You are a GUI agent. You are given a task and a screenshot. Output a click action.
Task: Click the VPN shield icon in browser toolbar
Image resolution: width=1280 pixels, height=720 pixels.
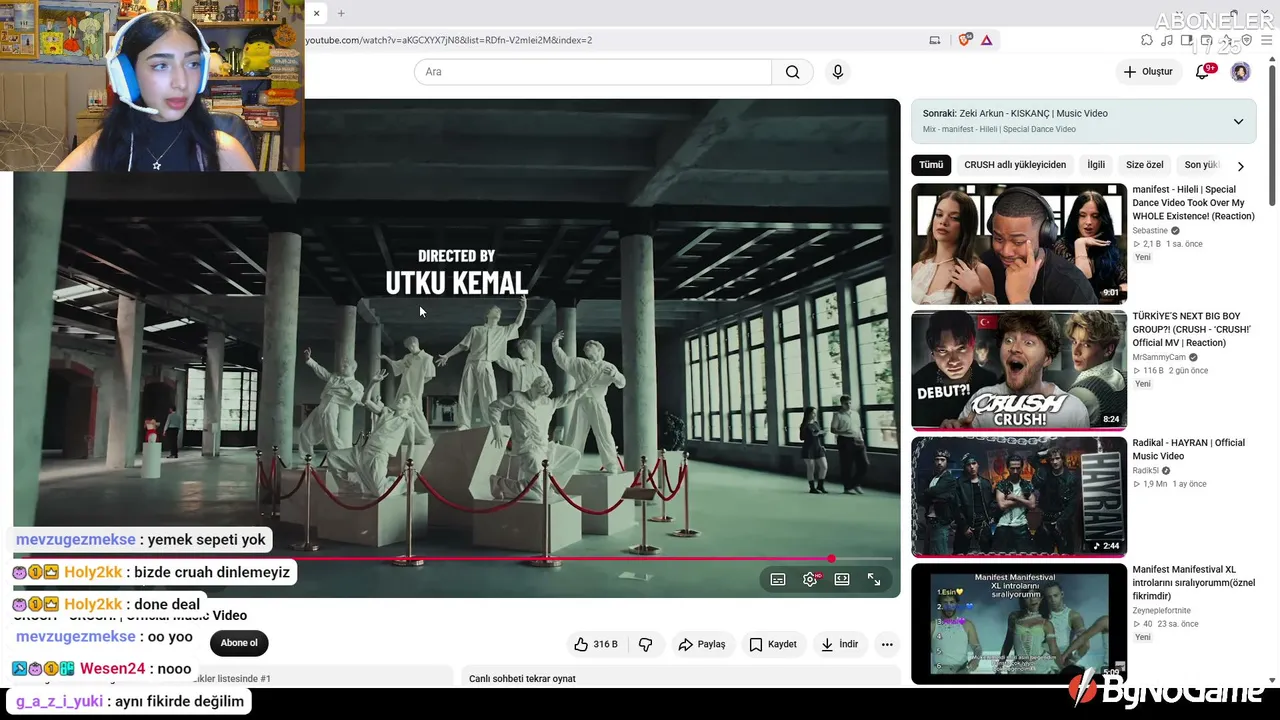1246,40
